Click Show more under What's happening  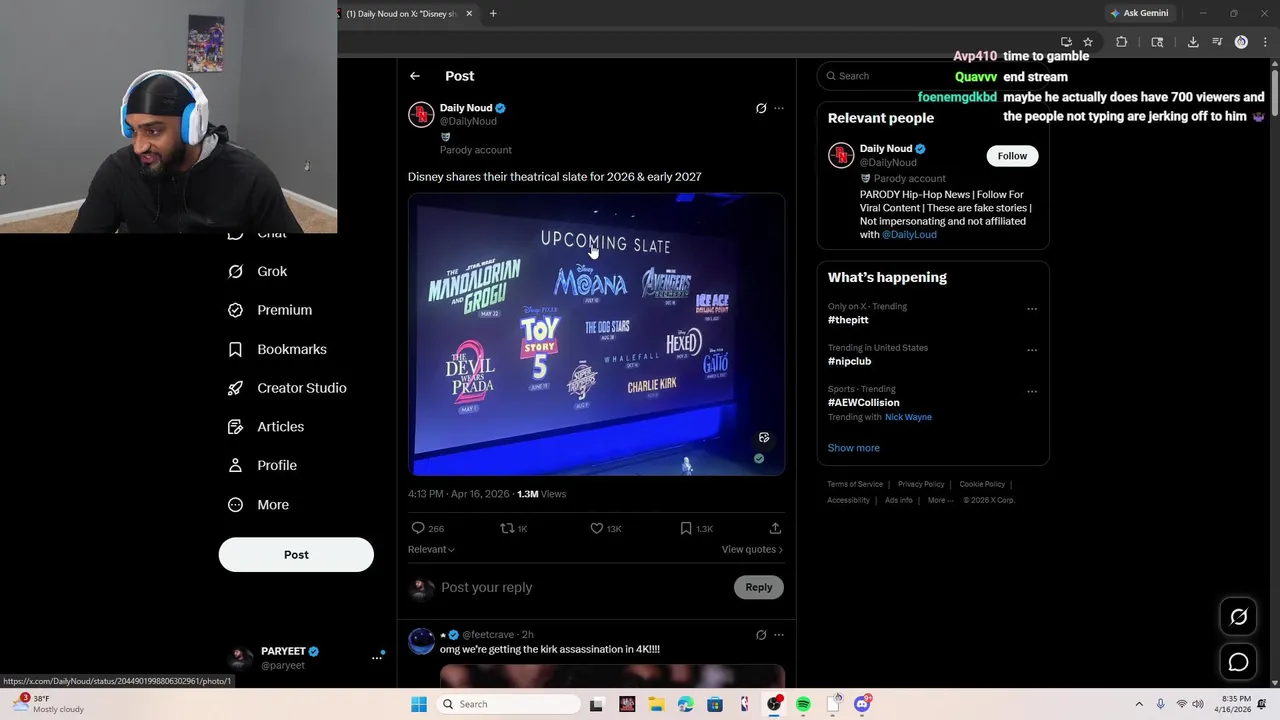point(853,448)
